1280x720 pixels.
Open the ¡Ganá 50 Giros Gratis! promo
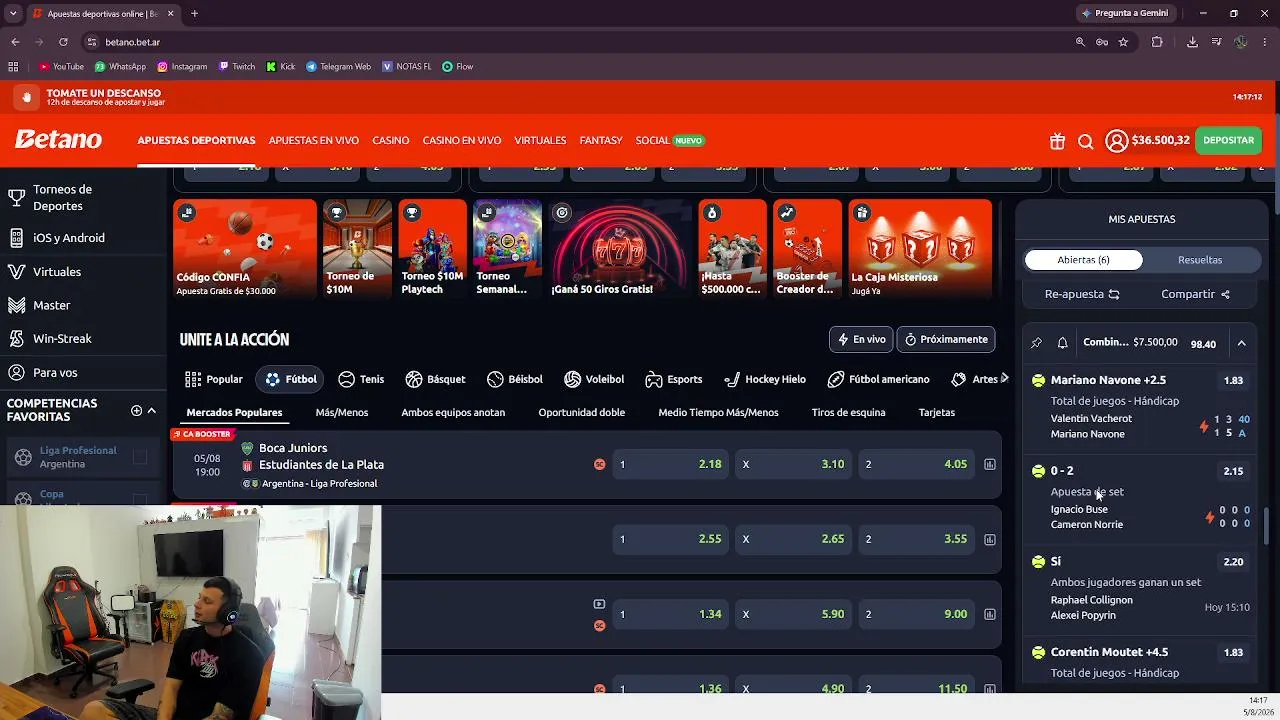[620, 249]
